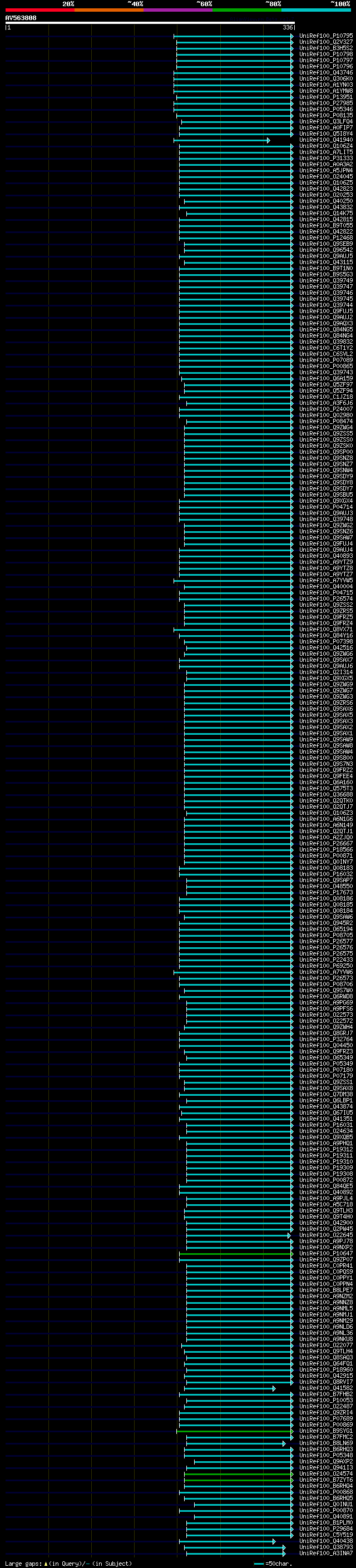Click the purple ~60% identity legend bar
This screenshot has height=1568, width=356.
(177, 10)
